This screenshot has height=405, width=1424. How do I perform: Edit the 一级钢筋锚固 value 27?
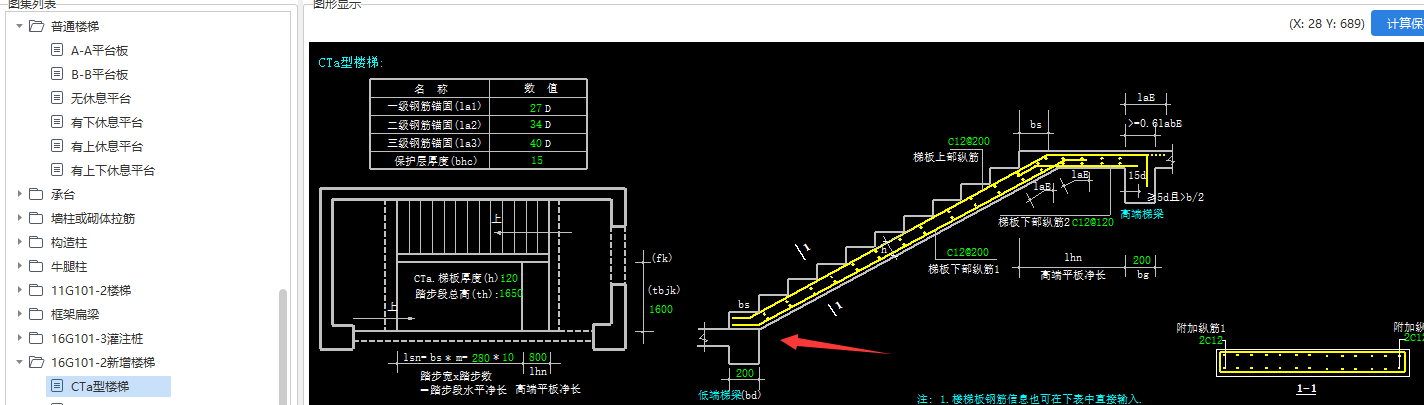(x=535, y=107)
